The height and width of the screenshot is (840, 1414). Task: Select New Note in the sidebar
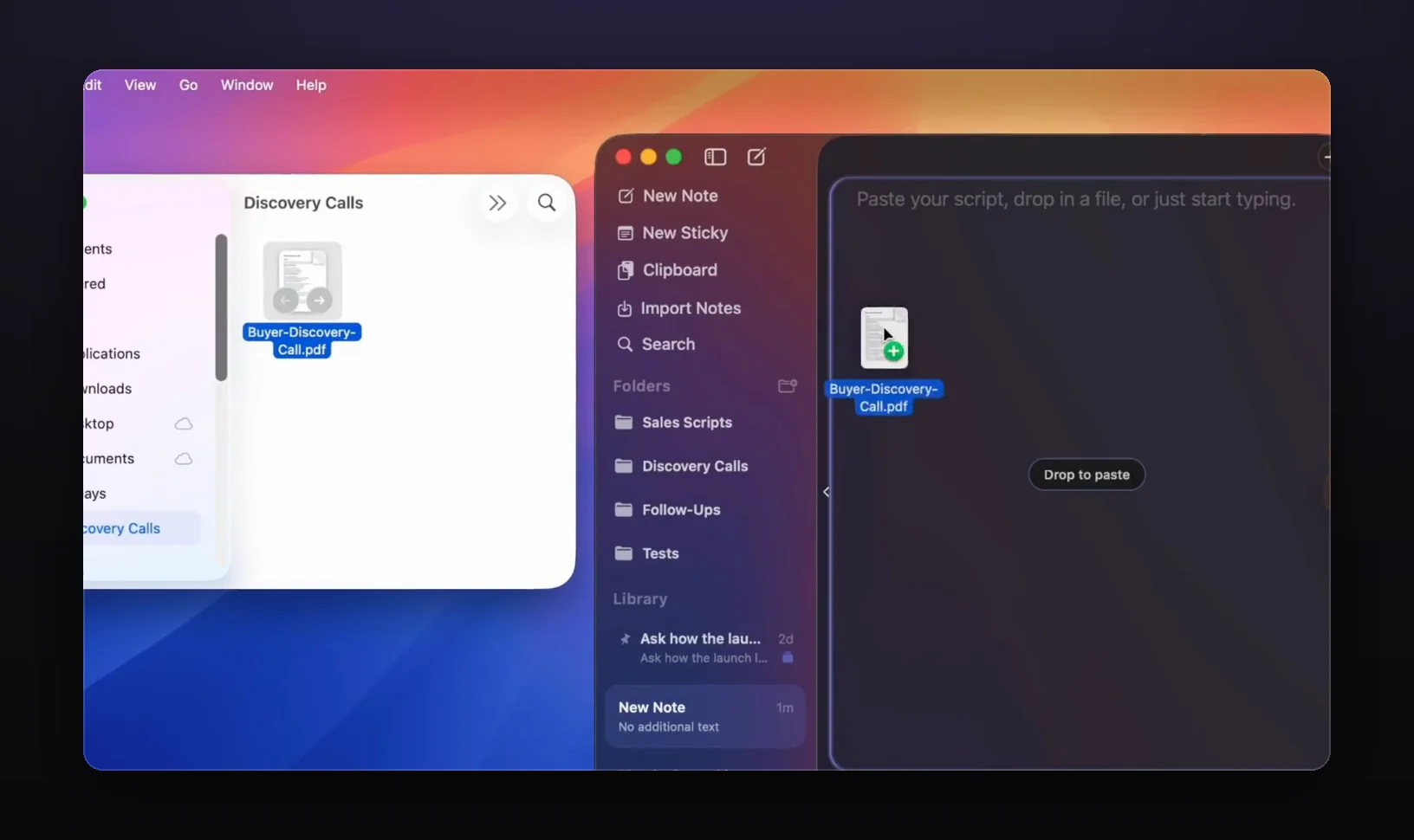coord(668,196)
